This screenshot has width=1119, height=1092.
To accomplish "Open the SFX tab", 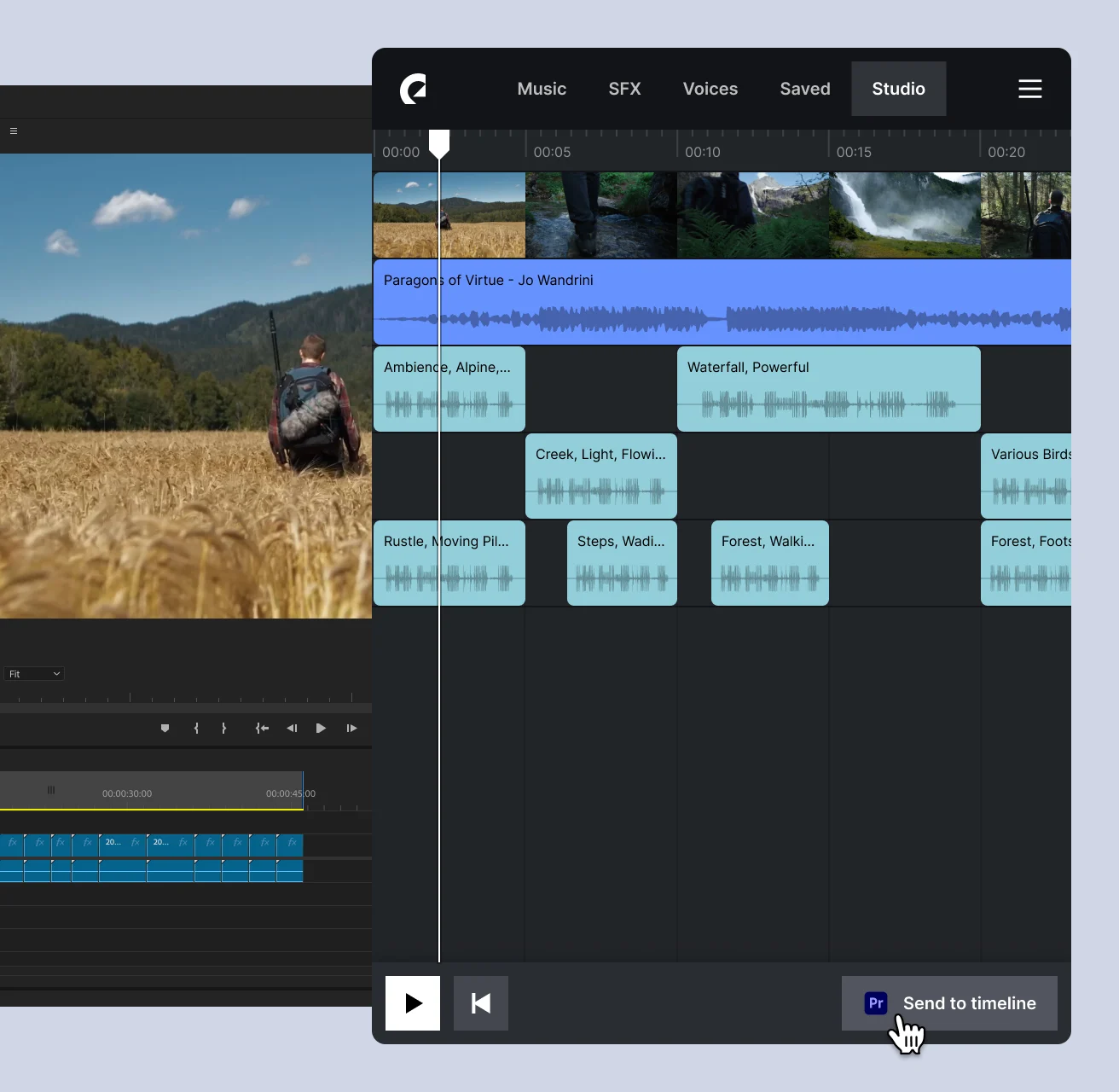I will pos(624,89).
